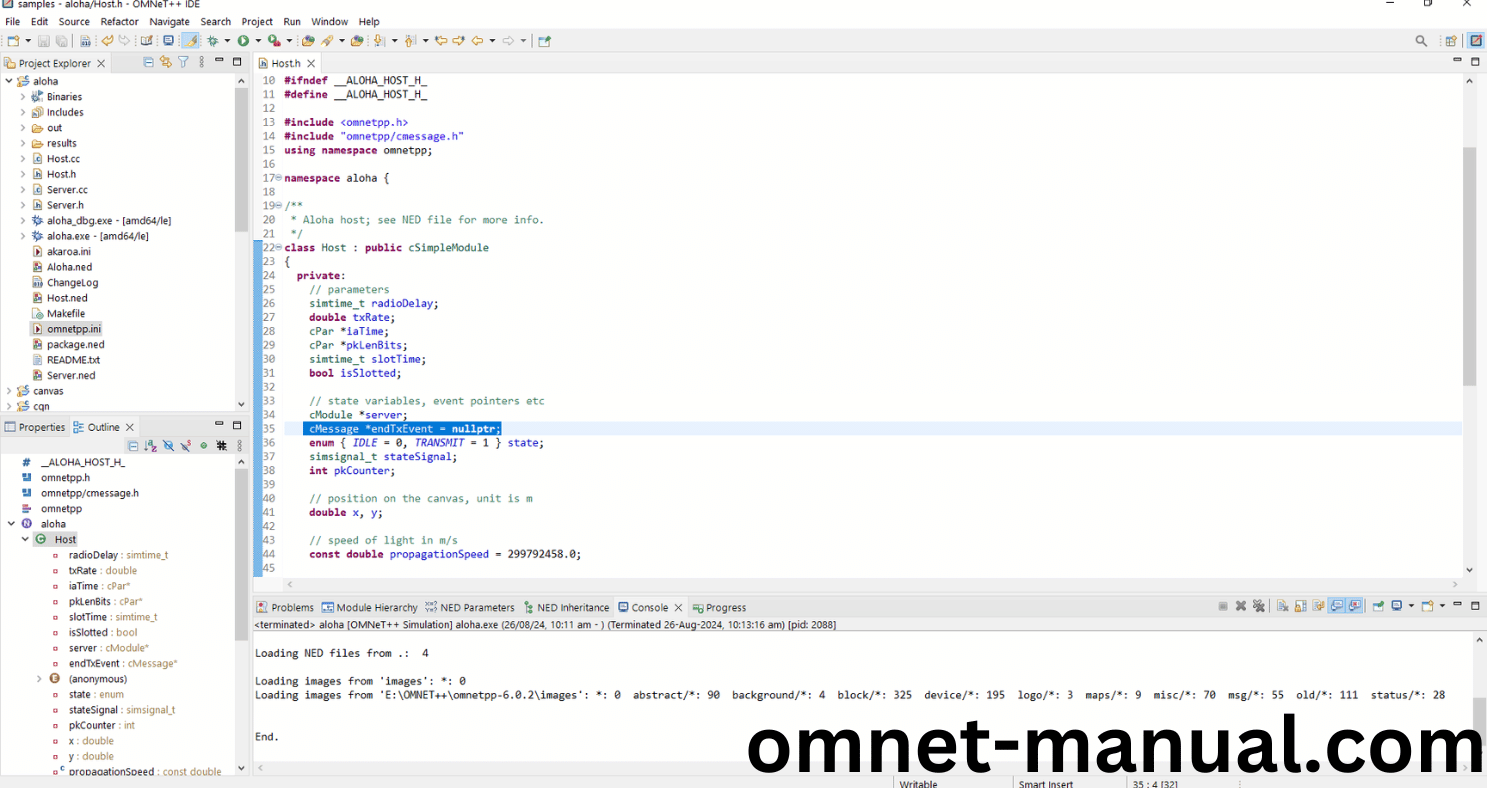Viewport: 1487px width, 788px height.
Task: Open the Navigate menu
Action: [x=169, y=21]
